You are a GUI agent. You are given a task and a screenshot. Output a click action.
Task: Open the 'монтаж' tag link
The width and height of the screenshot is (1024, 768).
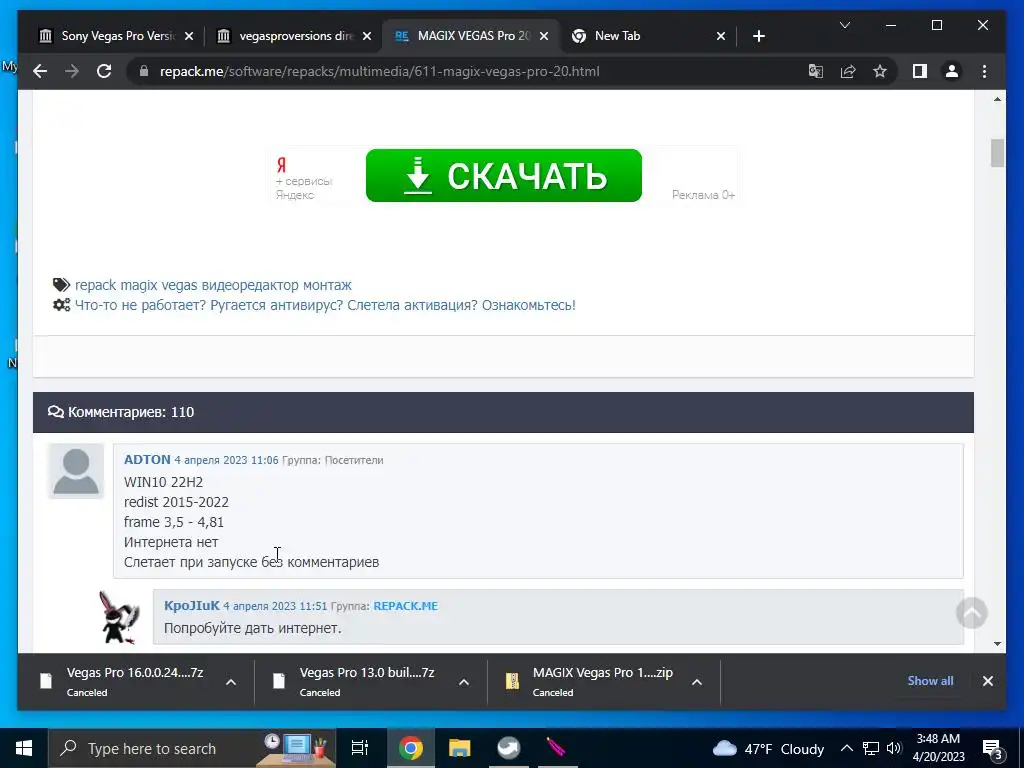click(x=328, y=285)
